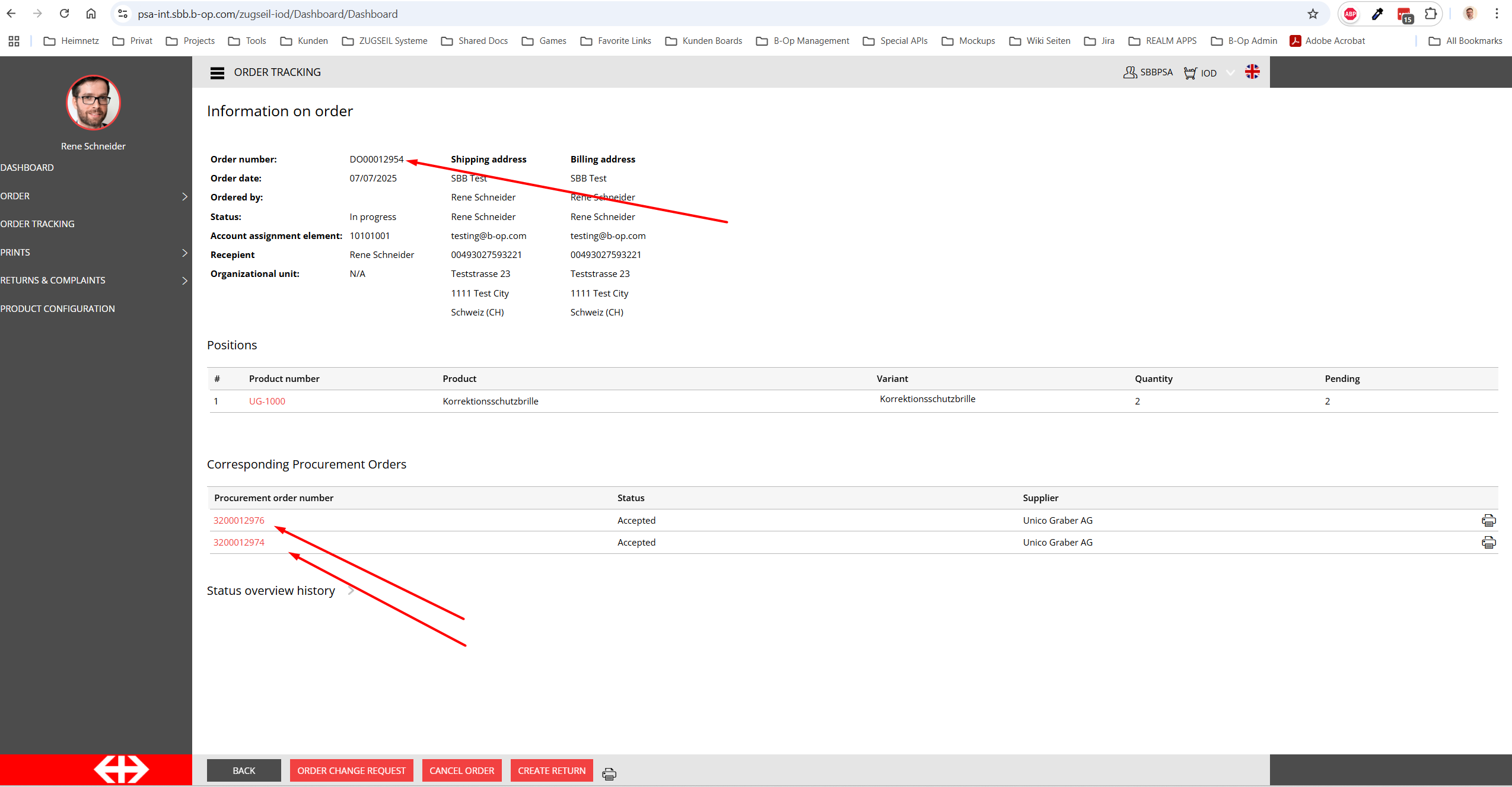1512x787 pixels.
Task: Click the CANCEL ORDER button
Action: pyautogui.click(x=461, y=770)
